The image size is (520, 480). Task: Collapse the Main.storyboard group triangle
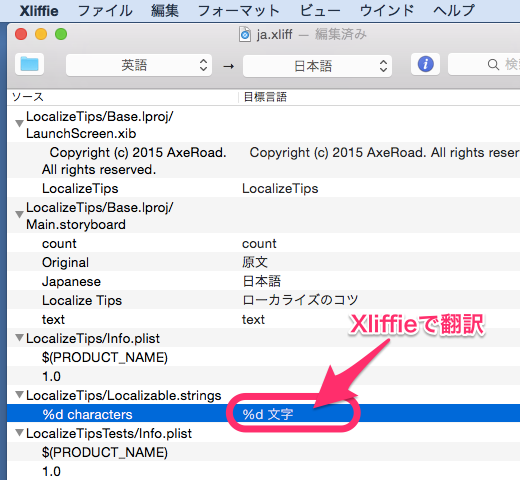click(x=19, y=215)
